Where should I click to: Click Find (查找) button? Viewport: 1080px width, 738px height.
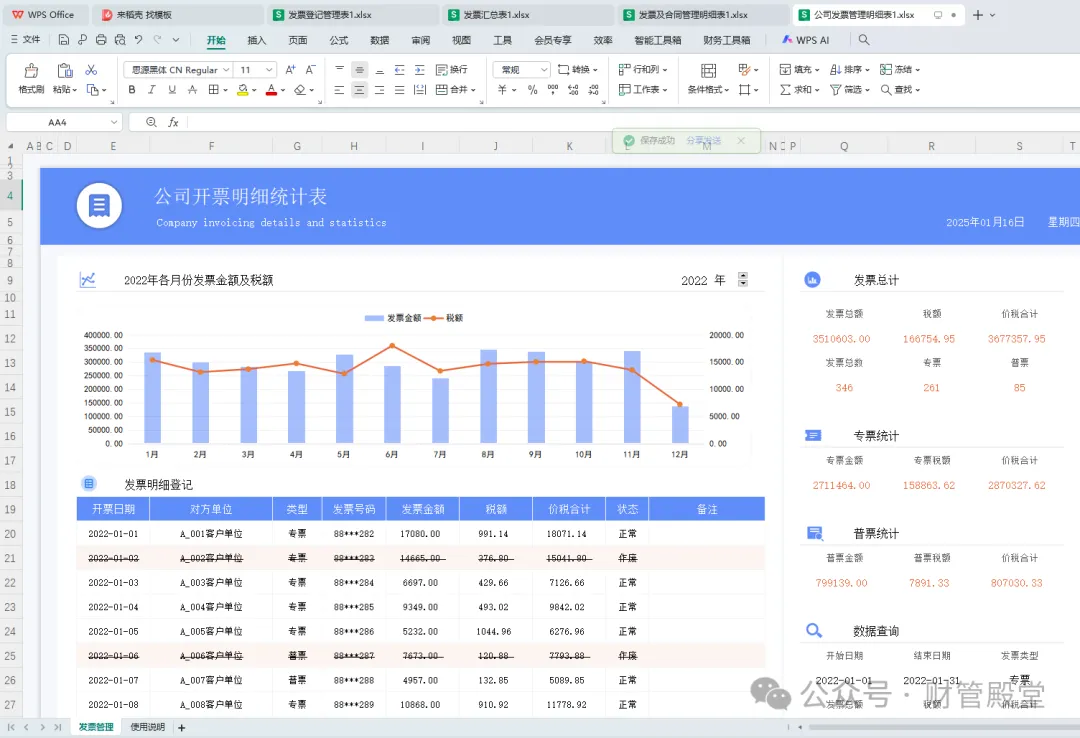tap(900, 90)
